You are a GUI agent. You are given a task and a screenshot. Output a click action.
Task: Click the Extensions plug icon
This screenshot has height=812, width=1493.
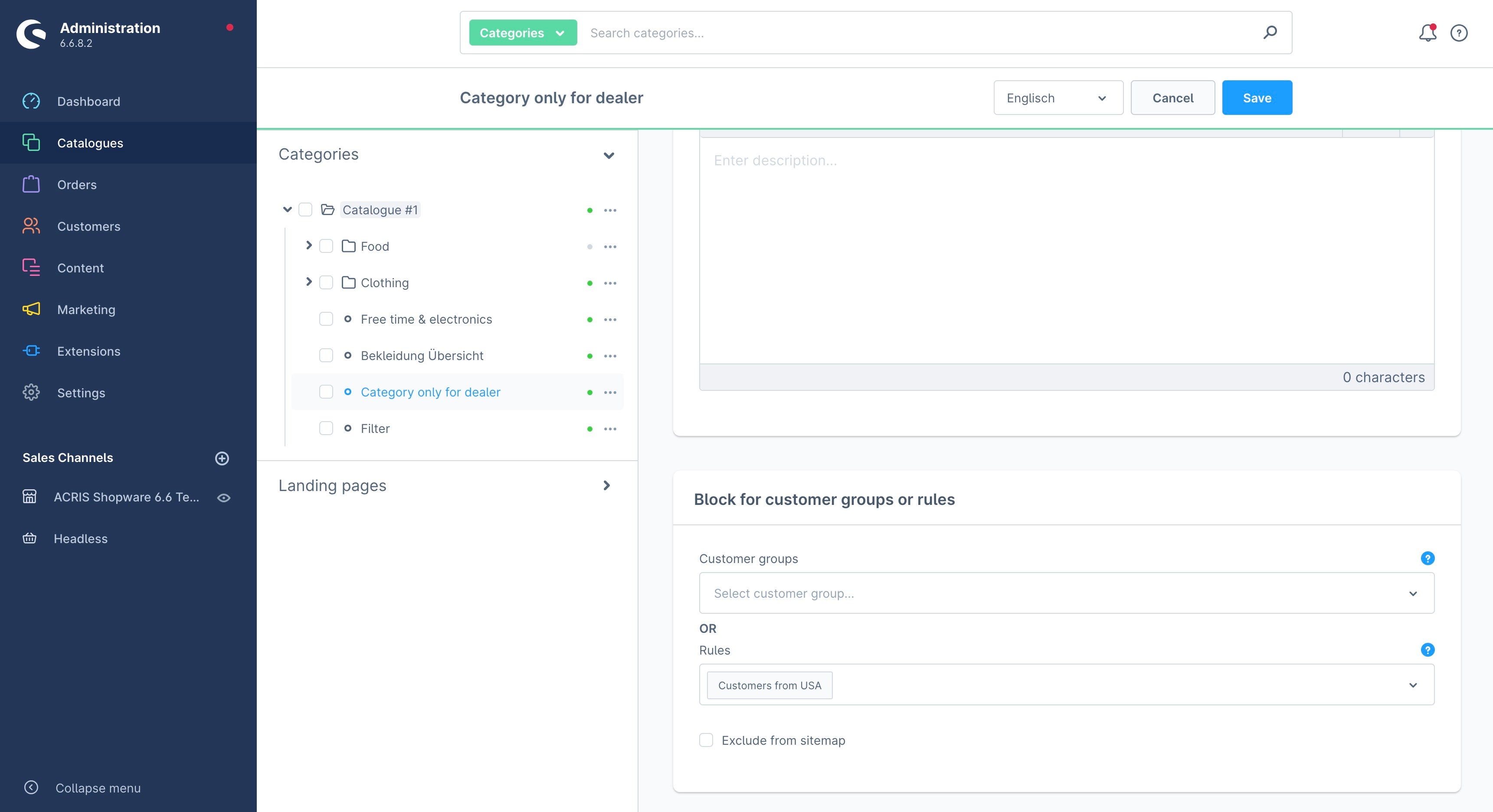coord(31,350)
